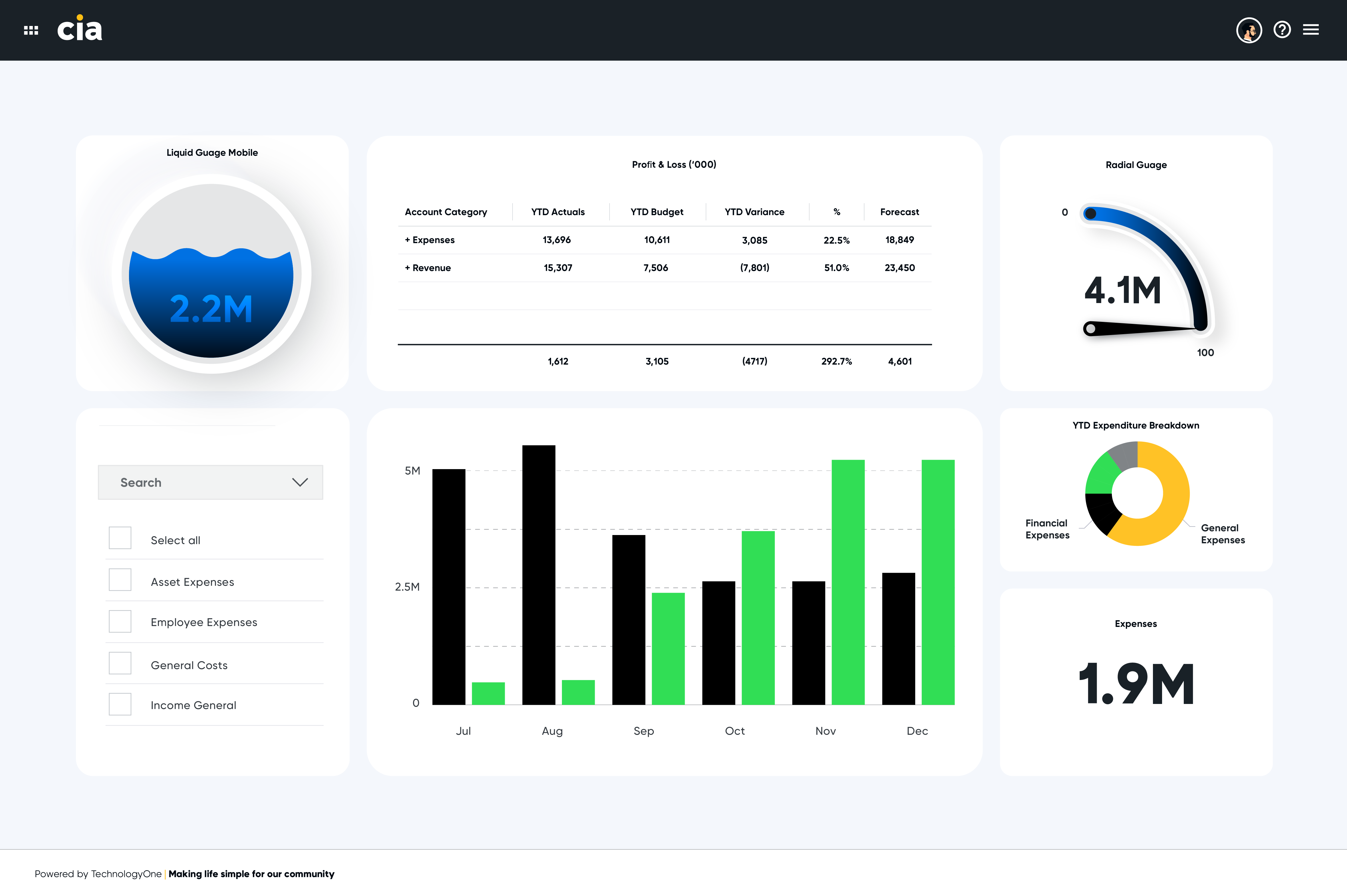Click the green December bar
Viewport: 1347px width, 896px height.
938,582
